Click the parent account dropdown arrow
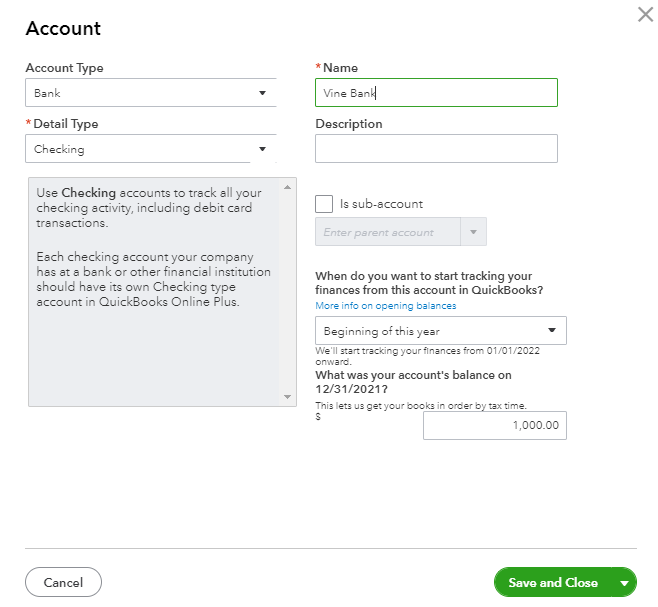The image size is (658, 607). [473, 232]
